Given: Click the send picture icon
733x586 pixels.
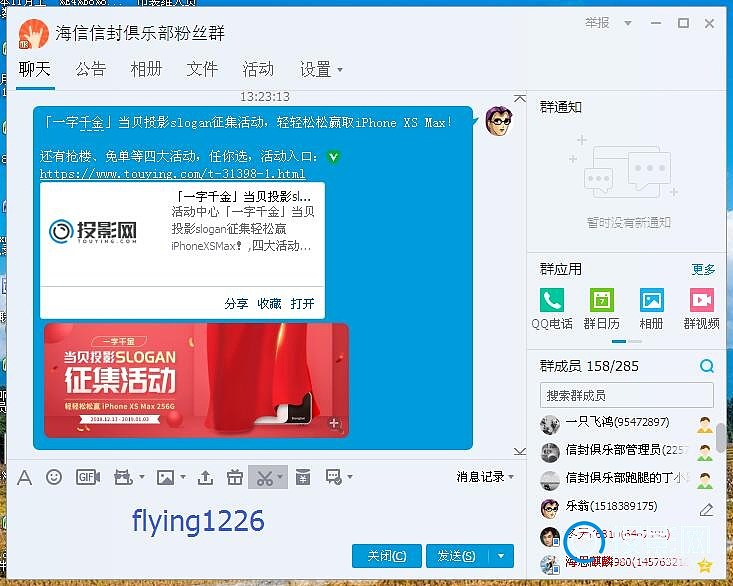Looking at the screenshot, I should [165, 477].
